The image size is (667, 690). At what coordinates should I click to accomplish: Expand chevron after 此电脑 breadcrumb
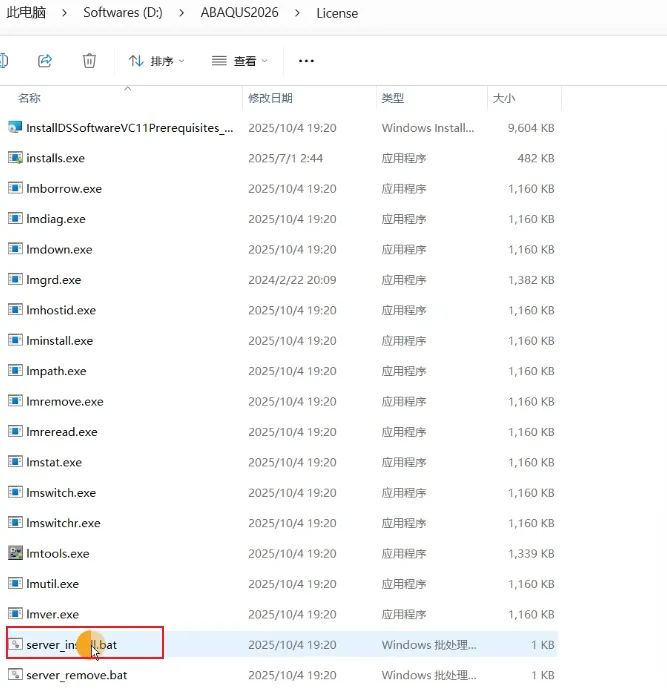click(65, 13)
